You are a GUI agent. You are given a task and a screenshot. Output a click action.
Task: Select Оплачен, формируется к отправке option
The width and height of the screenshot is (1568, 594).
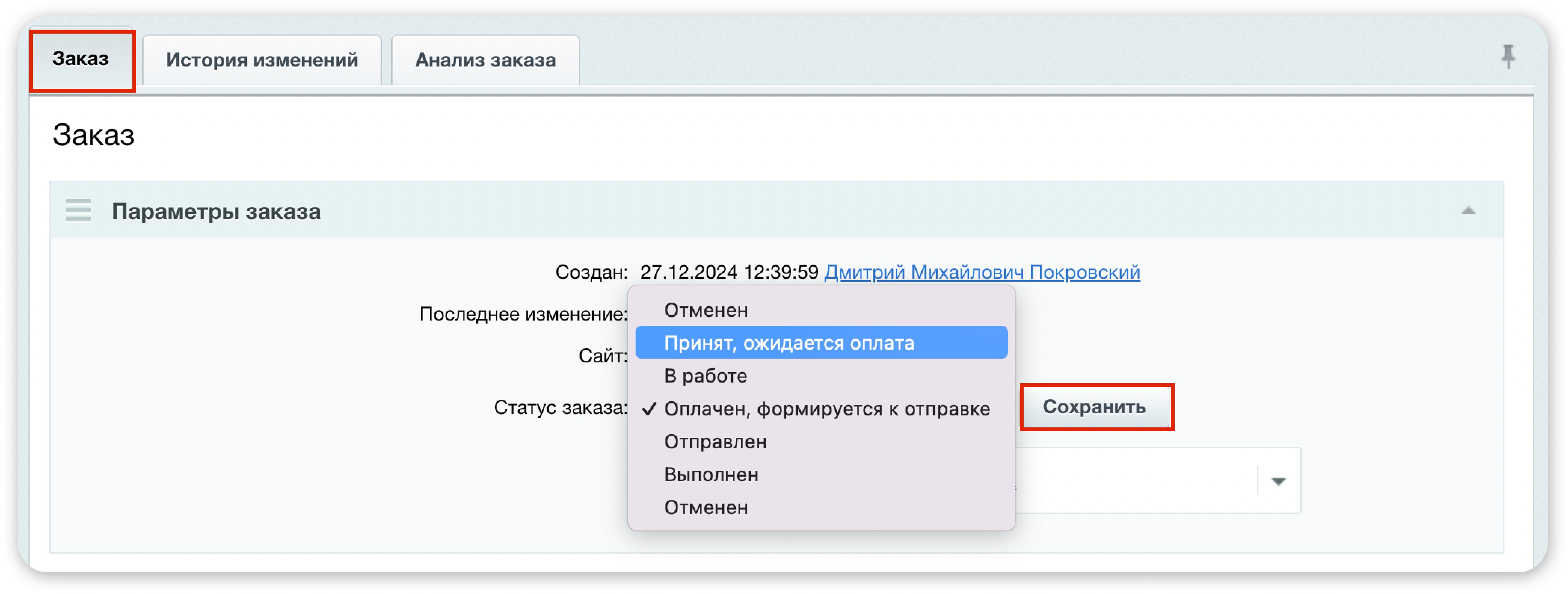tap(821, 409)
